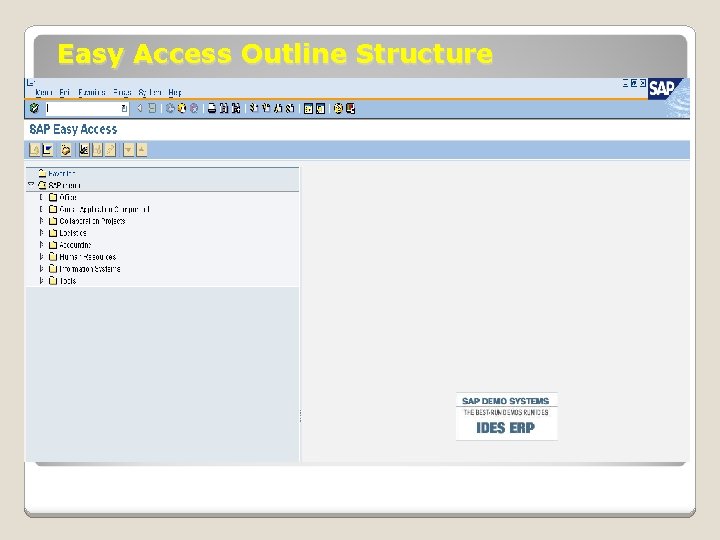Open the System menu

point(150,92)
